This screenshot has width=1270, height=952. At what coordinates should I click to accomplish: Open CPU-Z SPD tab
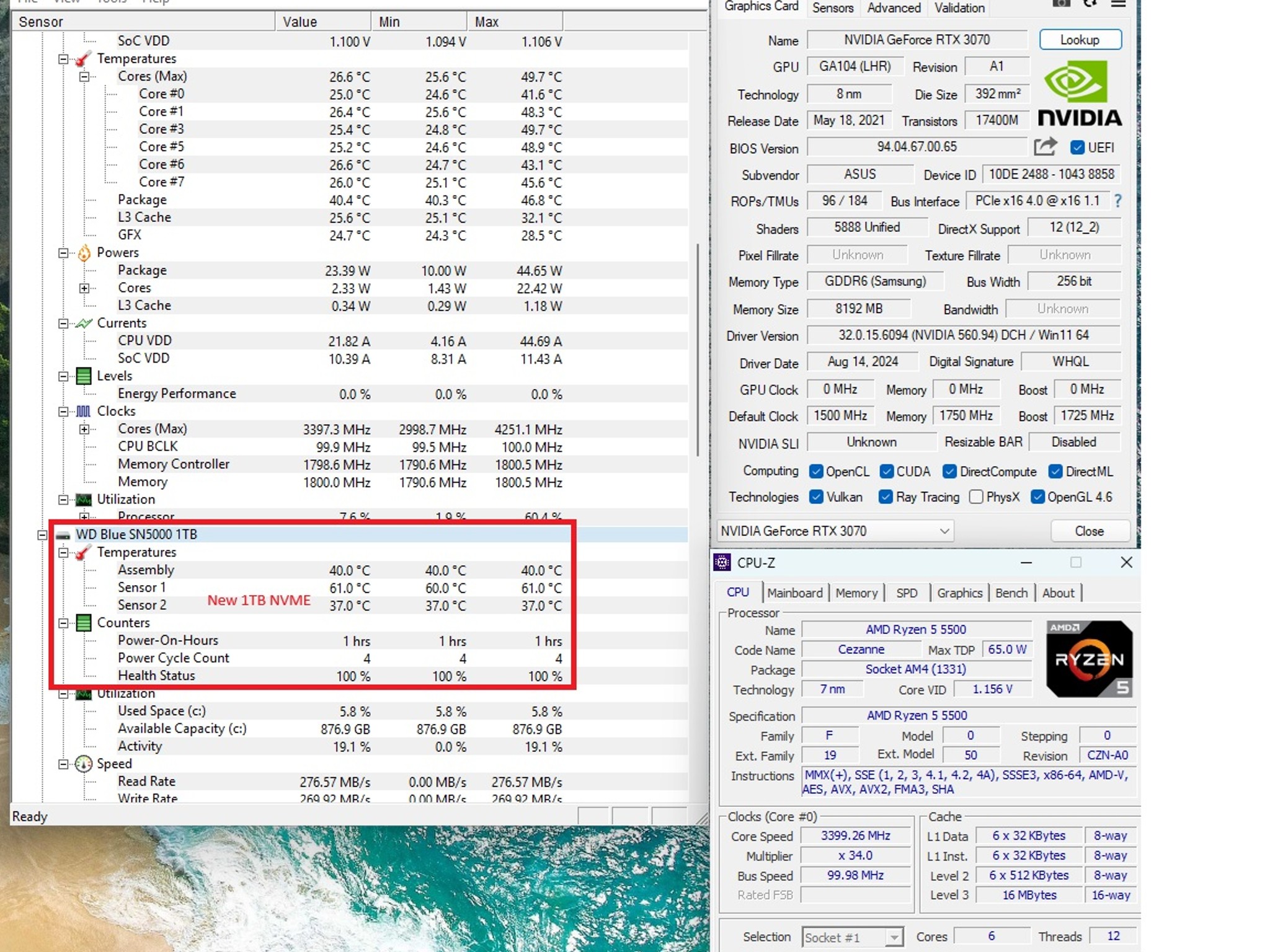tap(907, 593)
